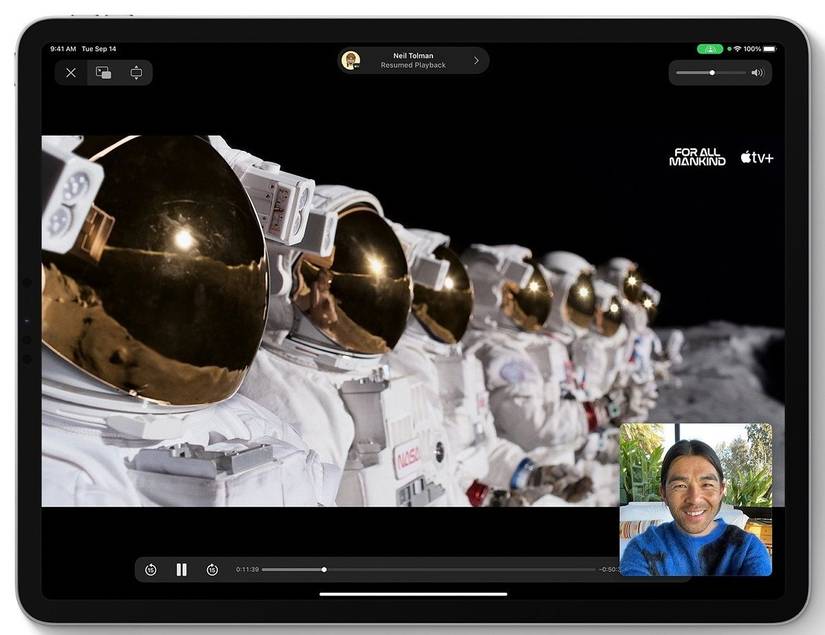Skip forward 15 seconds

[x=212, y=570]
